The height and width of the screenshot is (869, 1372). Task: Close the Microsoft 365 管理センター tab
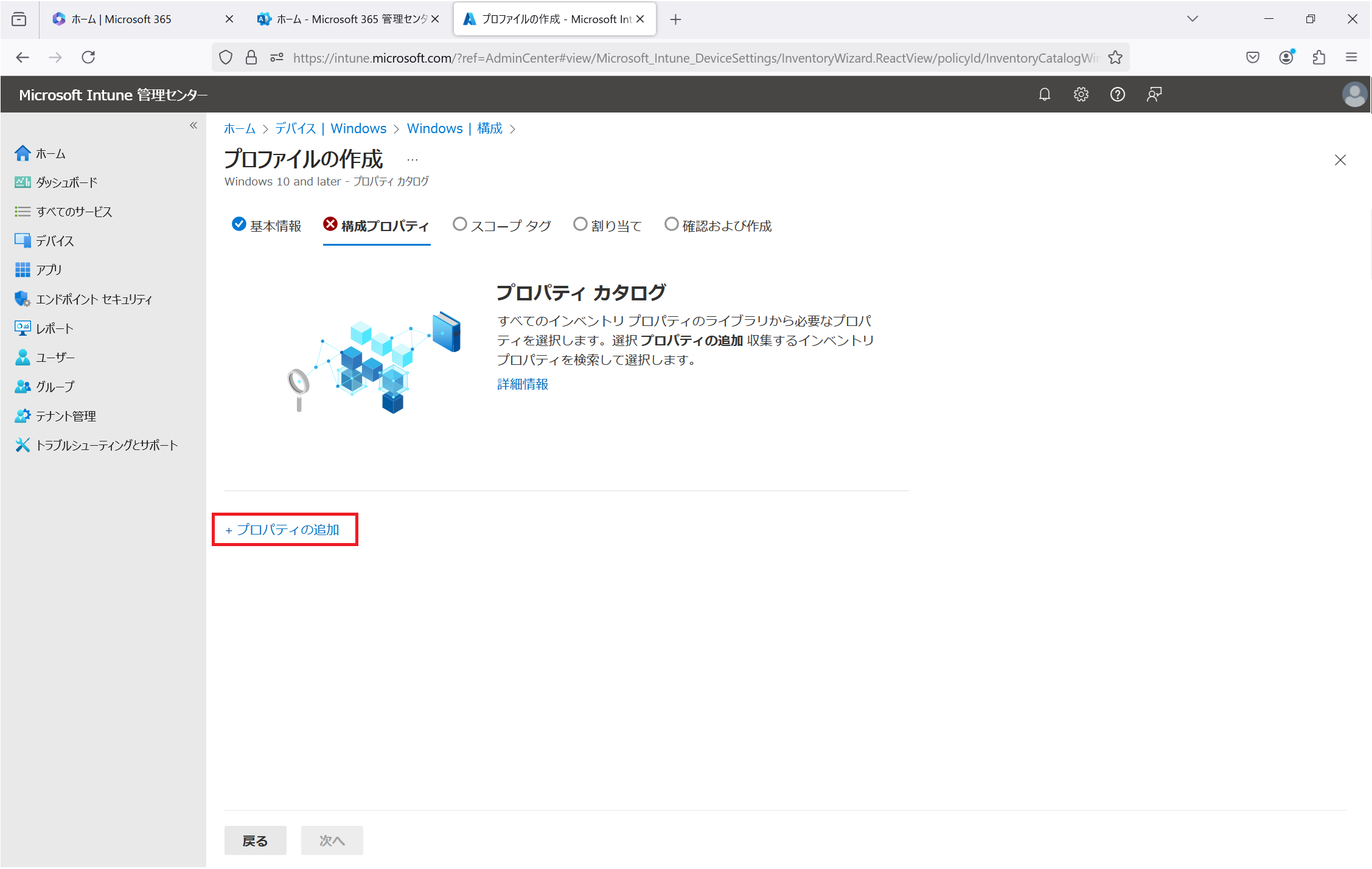[435, 19]
